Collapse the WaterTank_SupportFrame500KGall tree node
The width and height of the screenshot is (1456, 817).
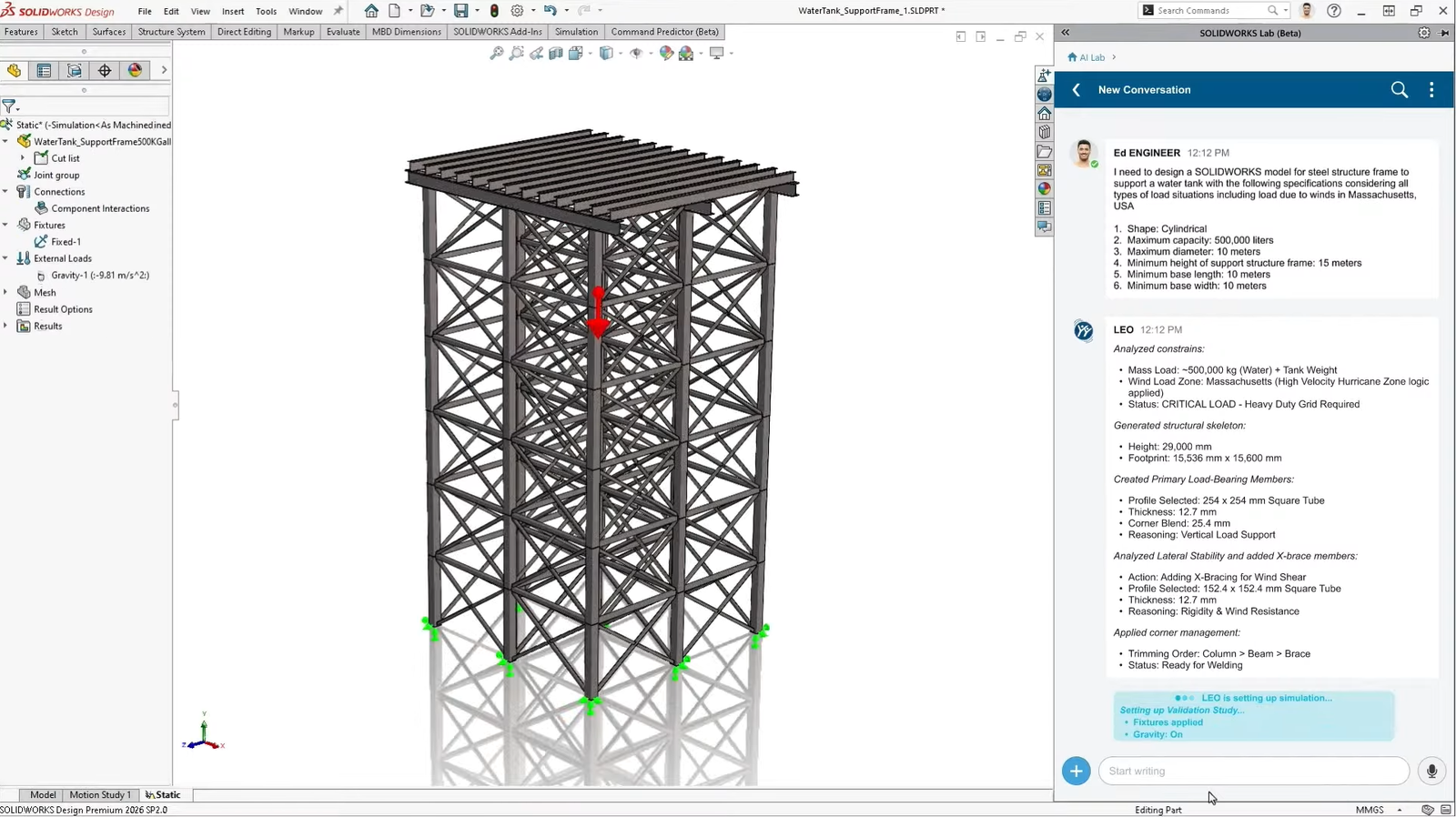tap(5, 141)
